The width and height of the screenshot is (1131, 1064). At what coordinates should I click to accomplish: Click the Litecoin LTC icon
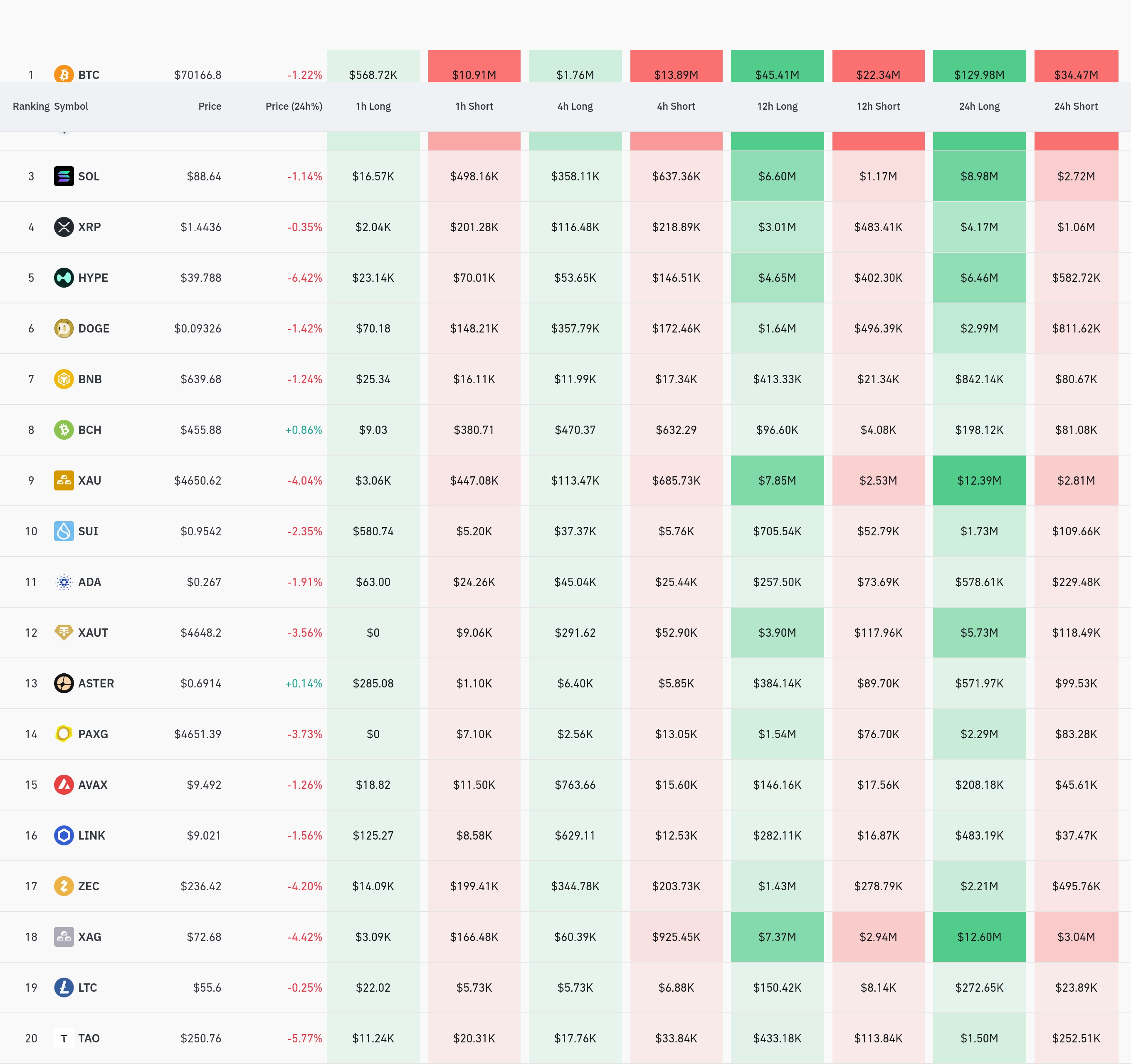coord(64,987)
